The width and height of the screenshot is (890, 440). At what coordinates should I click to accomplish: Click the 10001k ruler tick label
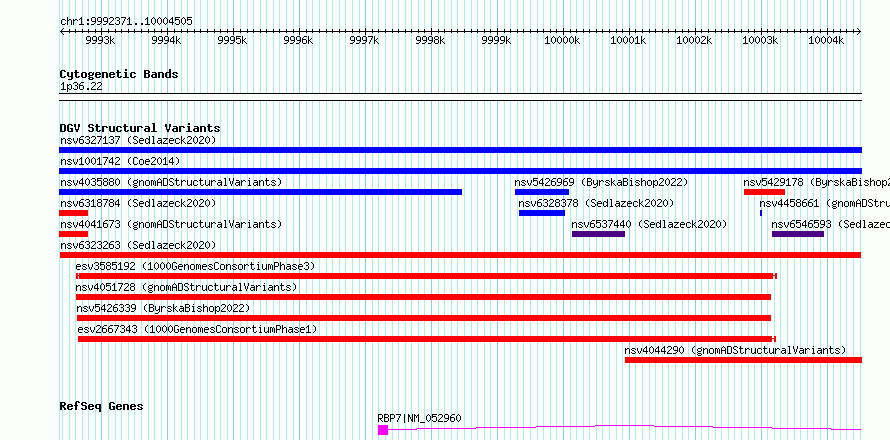[628, 40]
